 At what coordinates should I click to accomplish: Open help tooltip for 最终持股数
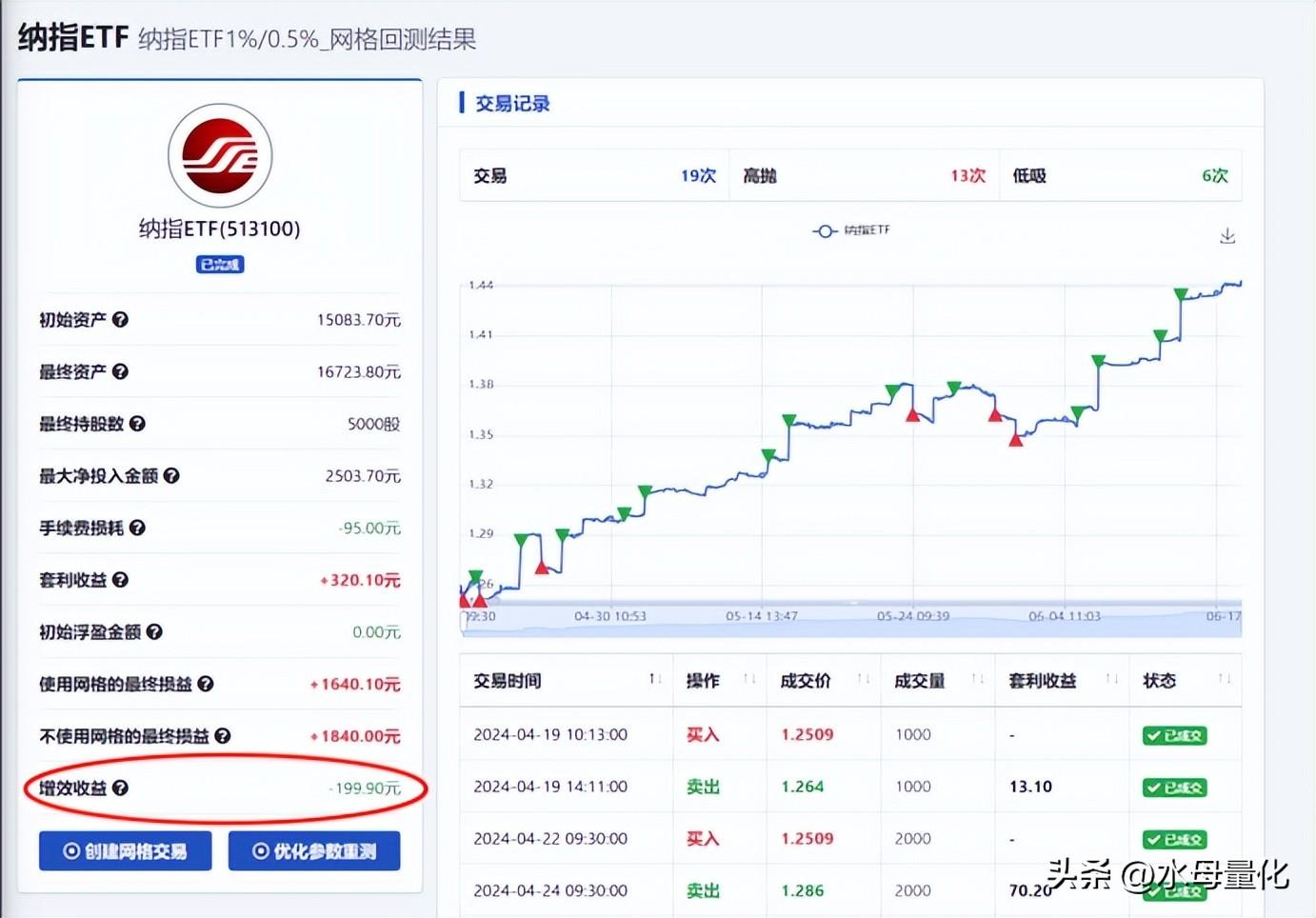point(137,424)
